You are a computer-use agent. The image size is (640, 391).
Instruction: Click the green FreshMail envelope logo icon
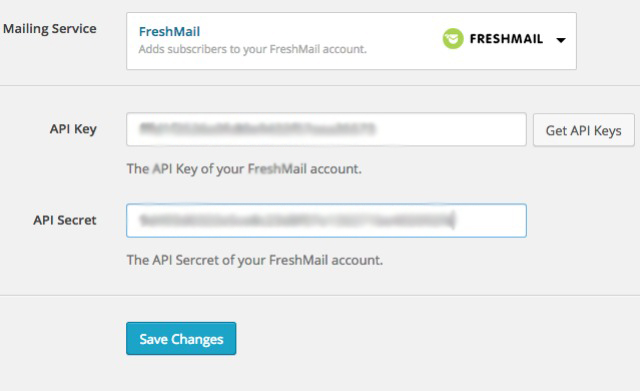pyautogui.click(x=453, y=39)
